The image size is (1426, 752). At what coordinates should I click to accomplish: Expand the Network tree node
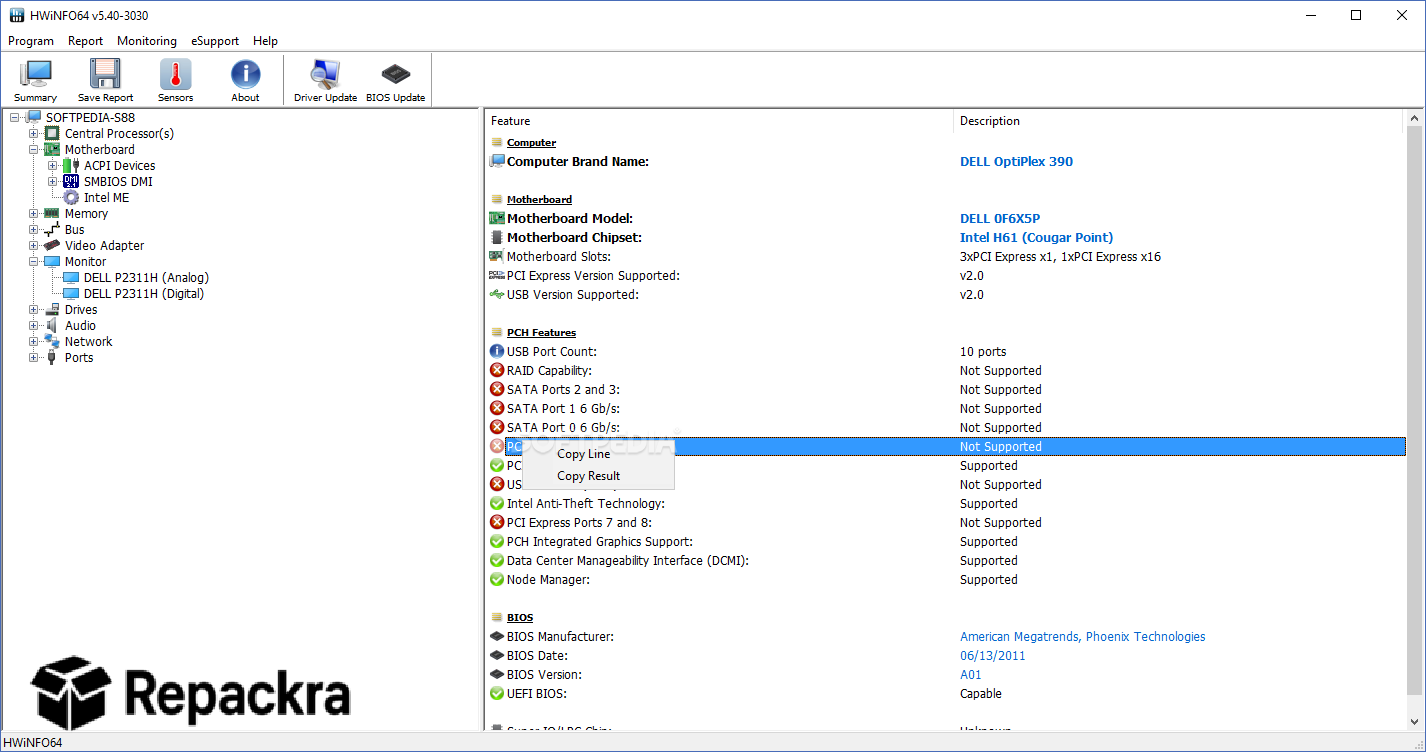[x=34, y=342]
